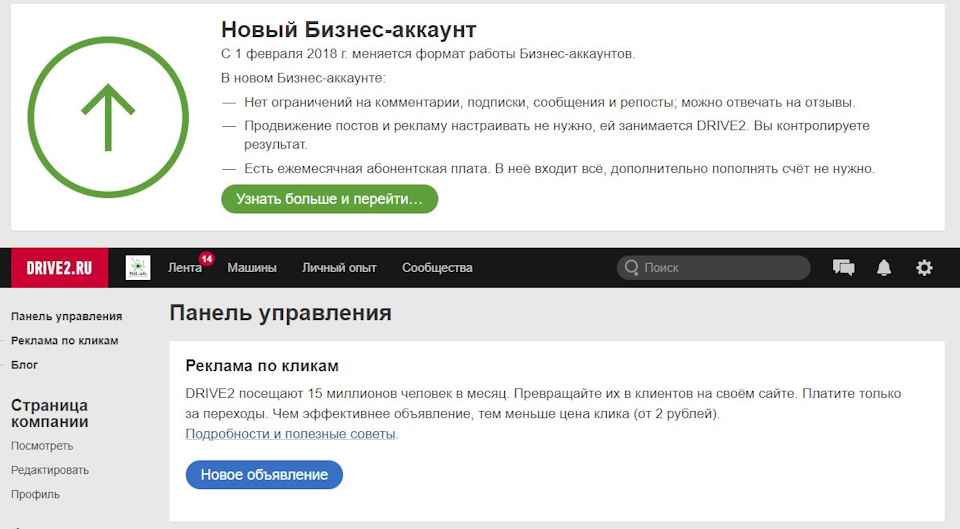Click the text DRIVE2 посещают 15 миллионов
Screen dimensions: 960x529
[543, 403]
